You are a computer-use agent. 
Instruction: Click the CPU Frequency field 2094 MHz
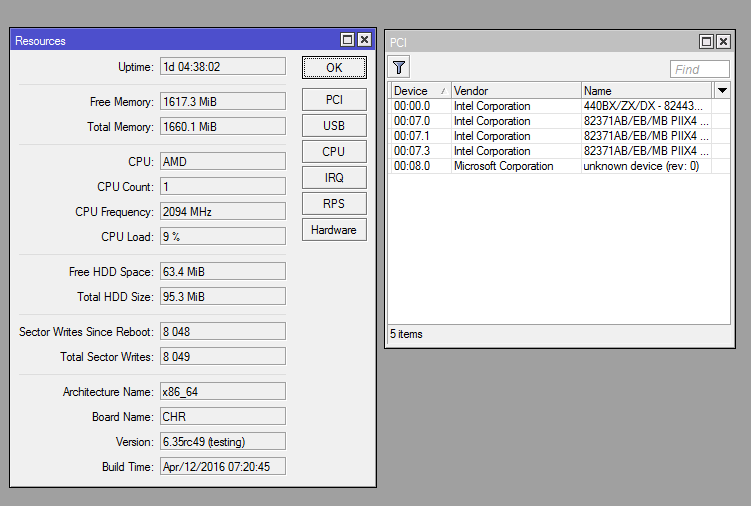click(x=223, y=211)
